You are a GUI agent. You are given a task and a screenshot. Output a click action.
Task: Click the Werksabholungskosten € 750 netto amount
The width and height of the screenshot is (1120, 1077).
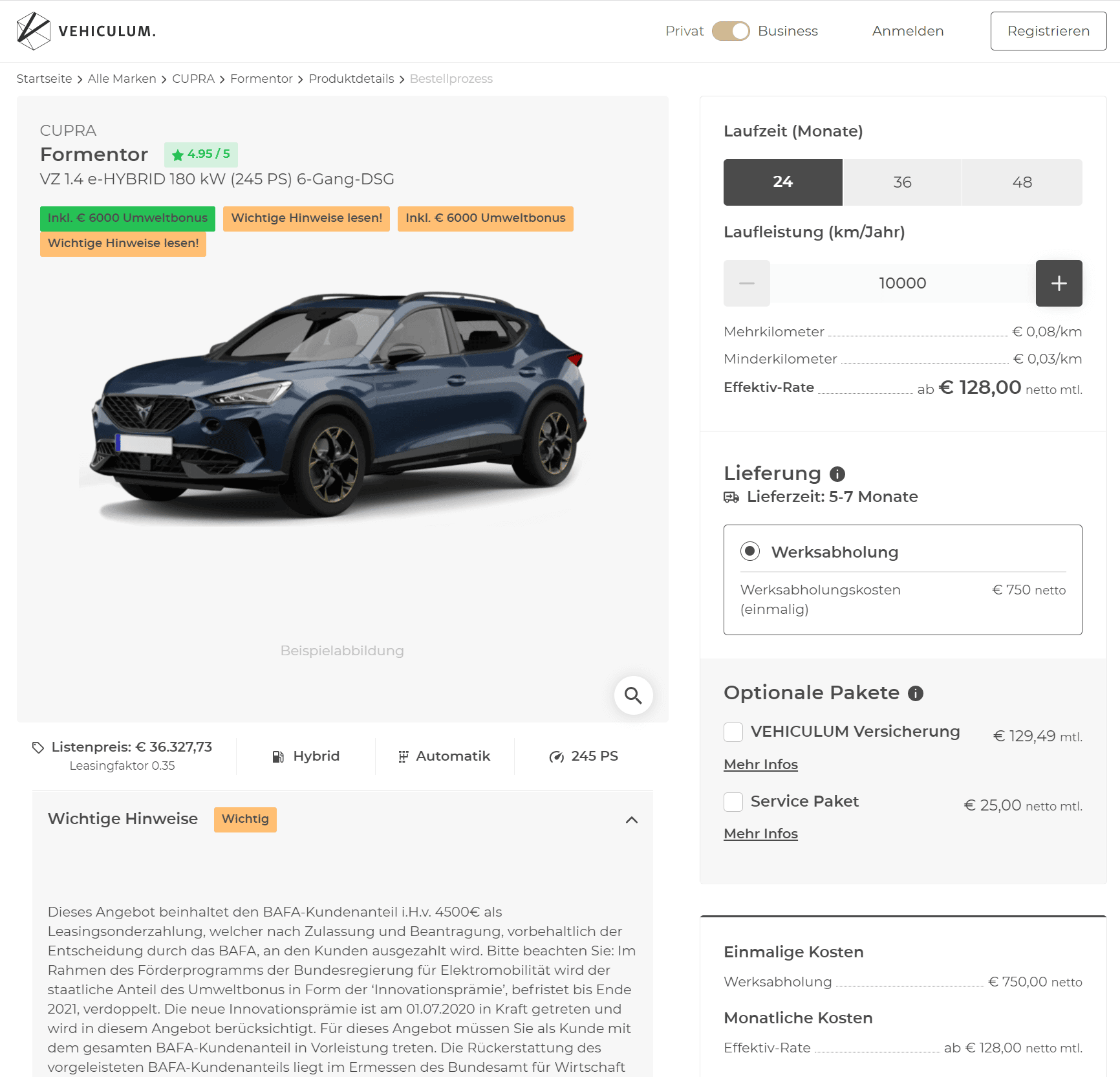pos(1029,590)
